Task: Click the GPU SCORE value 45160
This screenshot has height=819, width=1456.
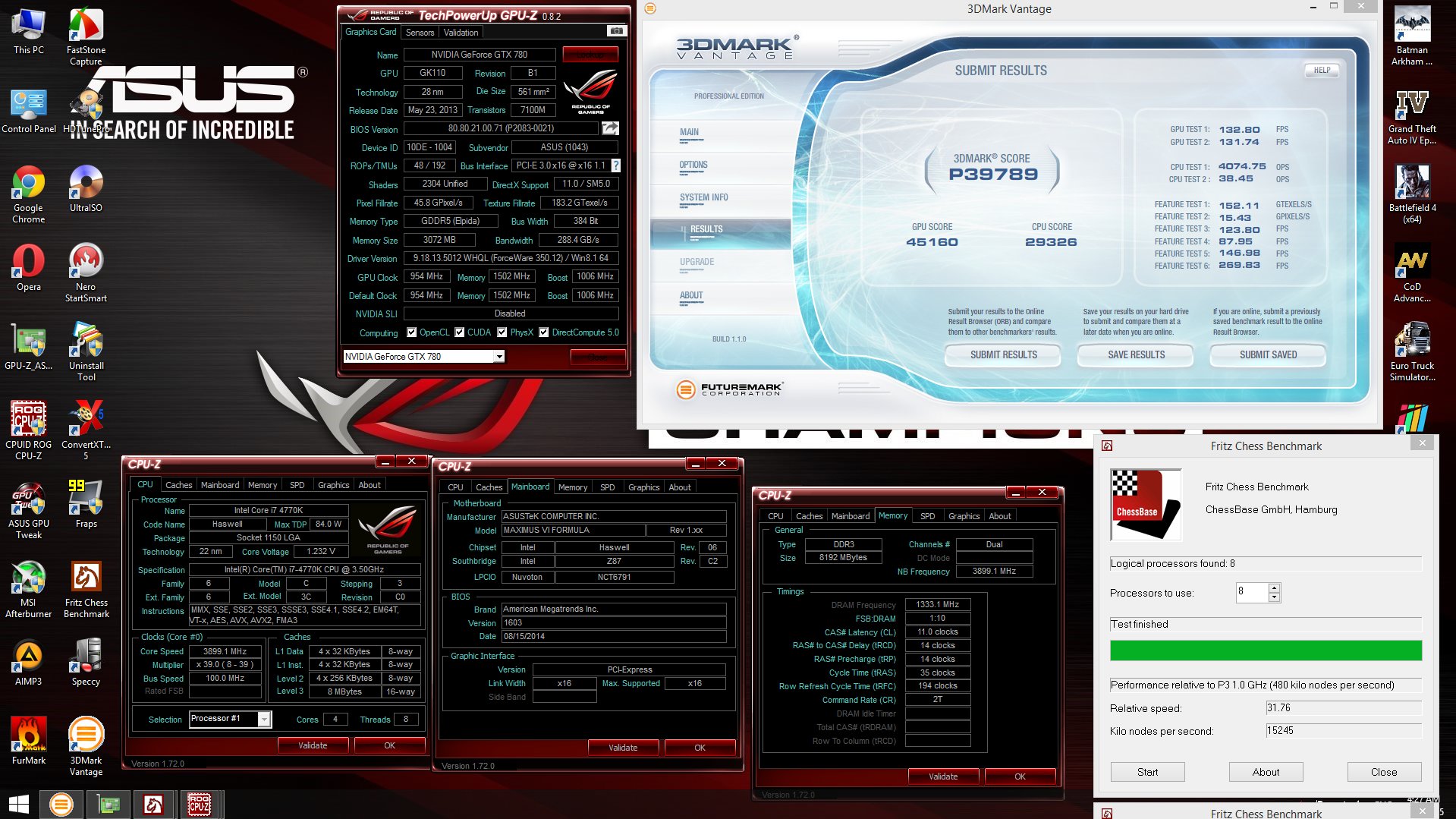Action: click(x=932, y=242)
